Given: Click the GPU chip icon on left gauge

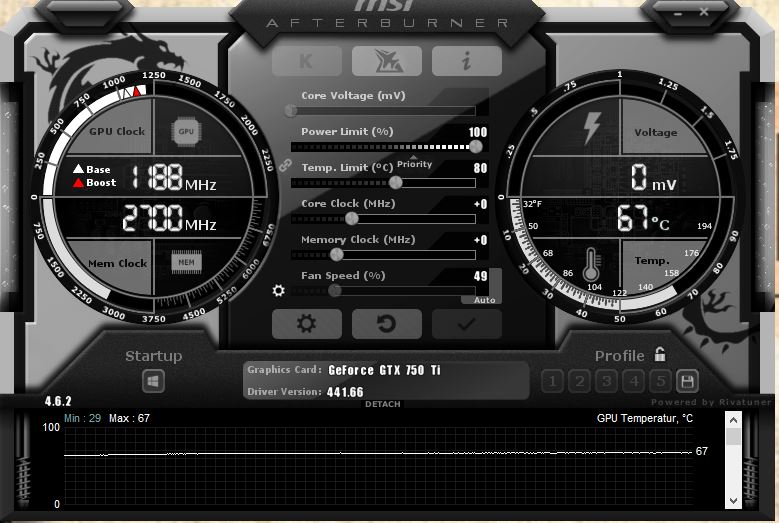Looking at the screenshot, I should (x=186, y=132).
